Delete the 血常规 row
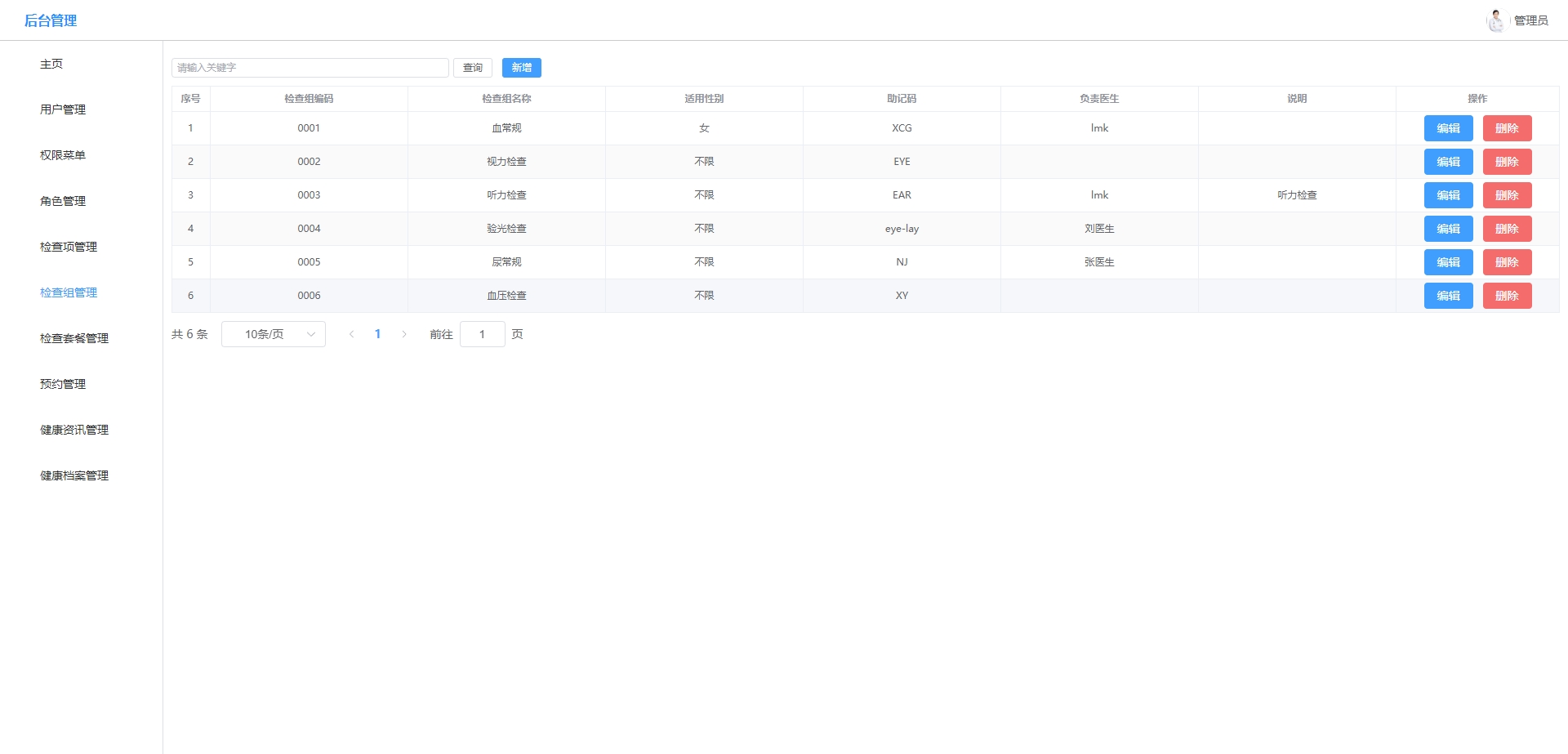This screenshot has width=1568, height=754. (1508, 128)
